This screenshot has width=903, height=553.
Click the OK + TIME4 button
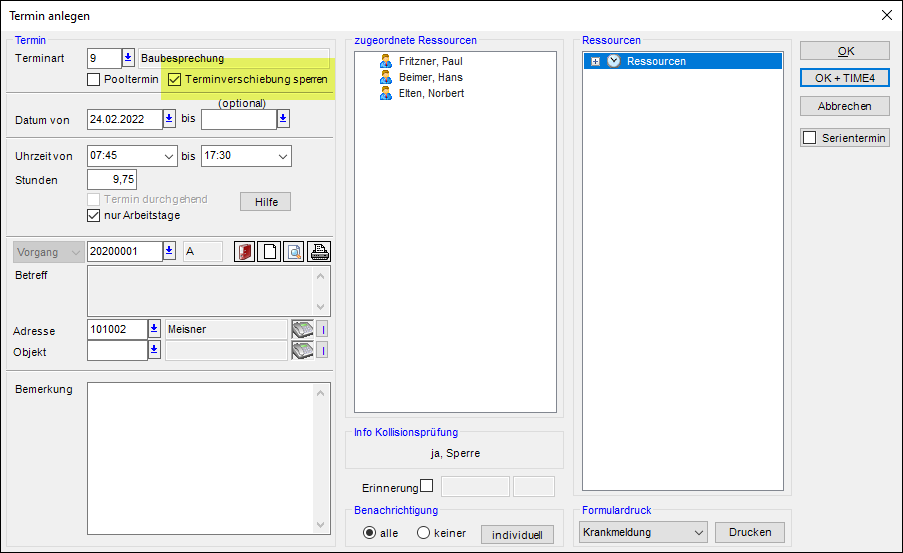tap(844, 78)
